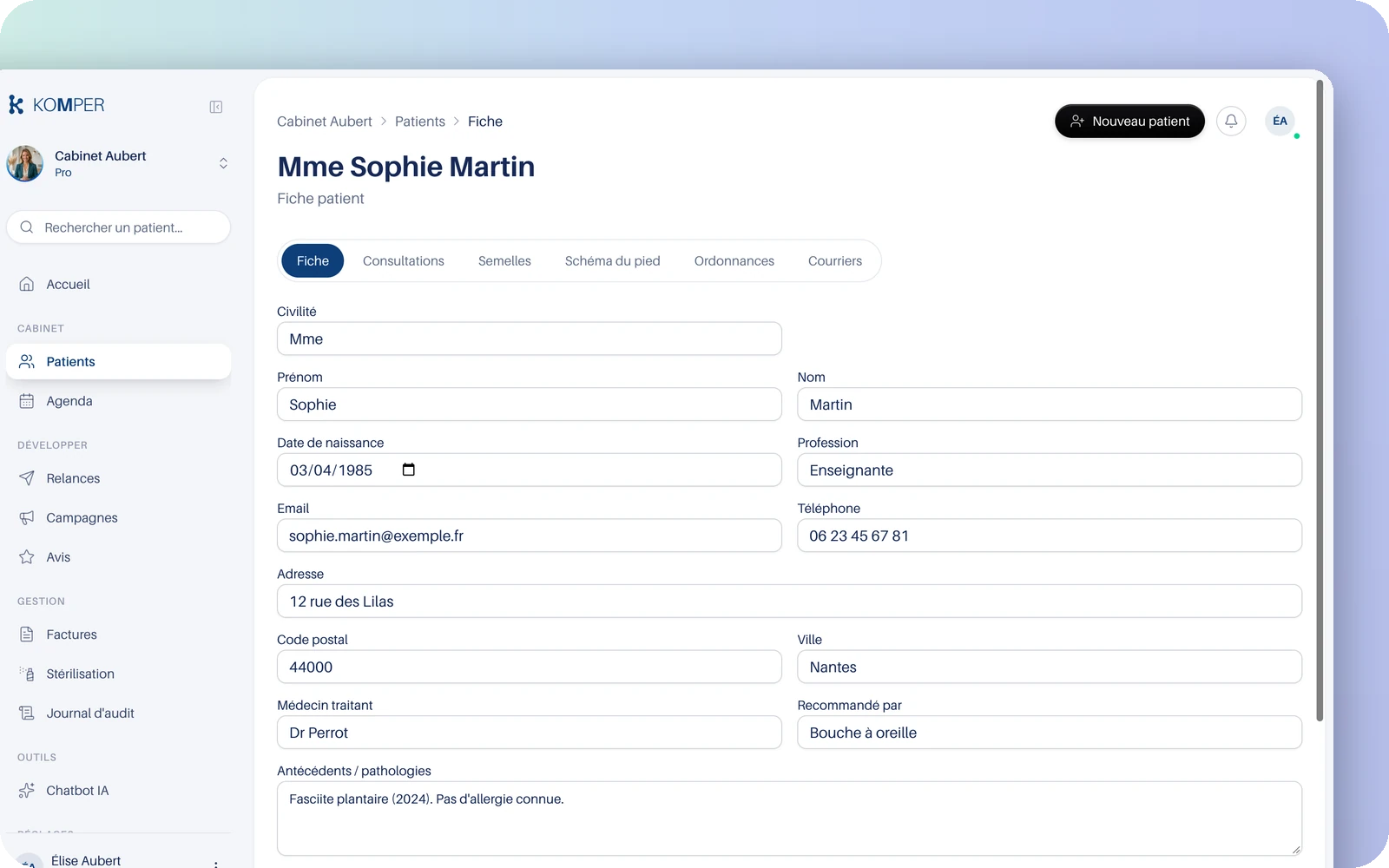Open the Agenda calendar icon
Viewport: 1389px width, 868px height.
pos(27,401)
